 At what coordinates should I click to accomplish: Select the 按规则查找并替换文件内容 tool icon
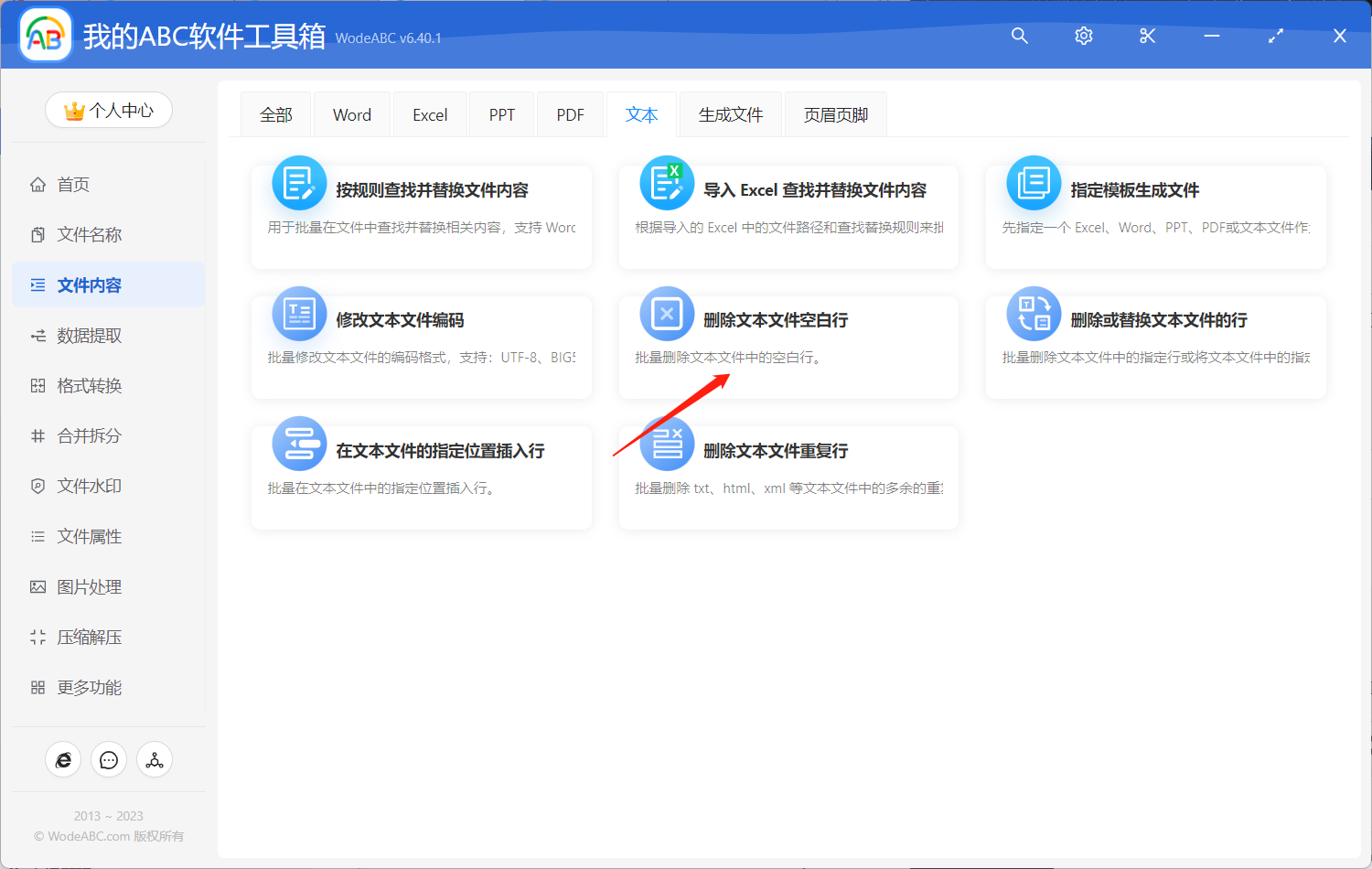(299, 183)
